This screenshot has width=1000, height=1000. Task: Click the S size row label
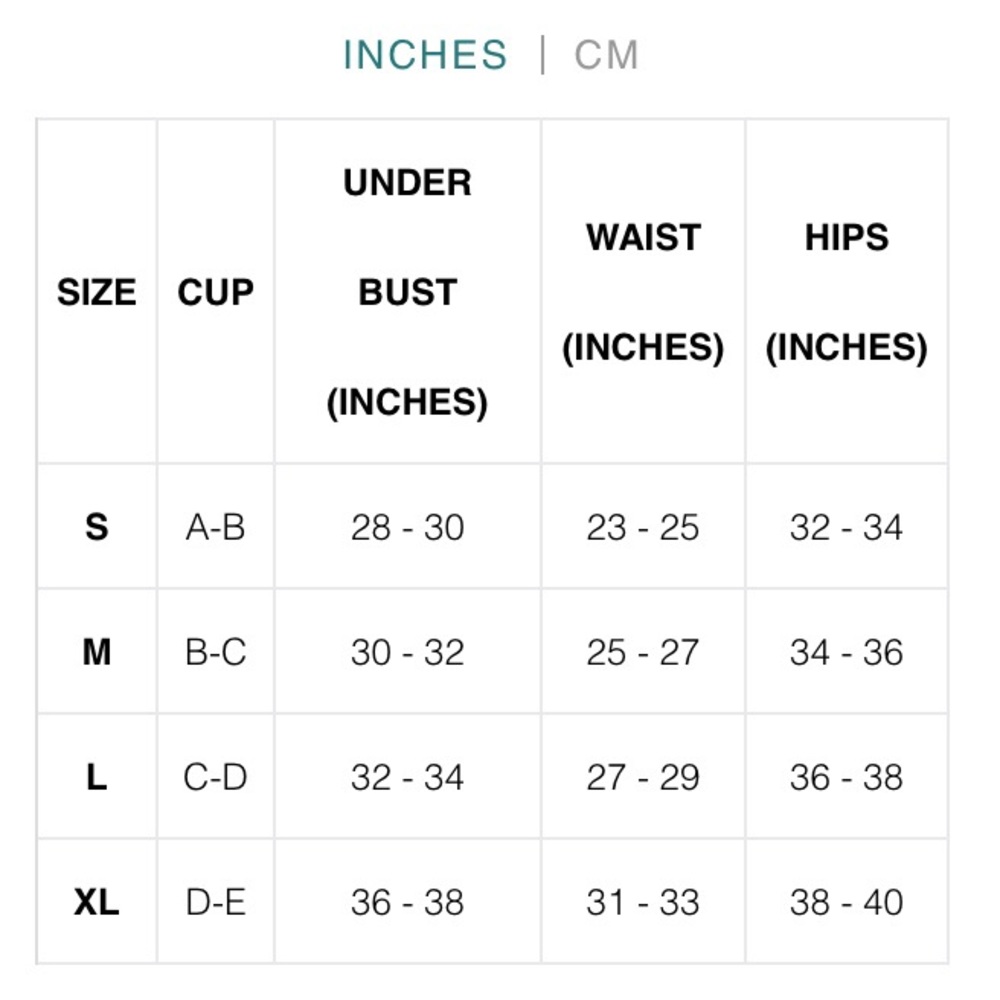tap(97, 527)
